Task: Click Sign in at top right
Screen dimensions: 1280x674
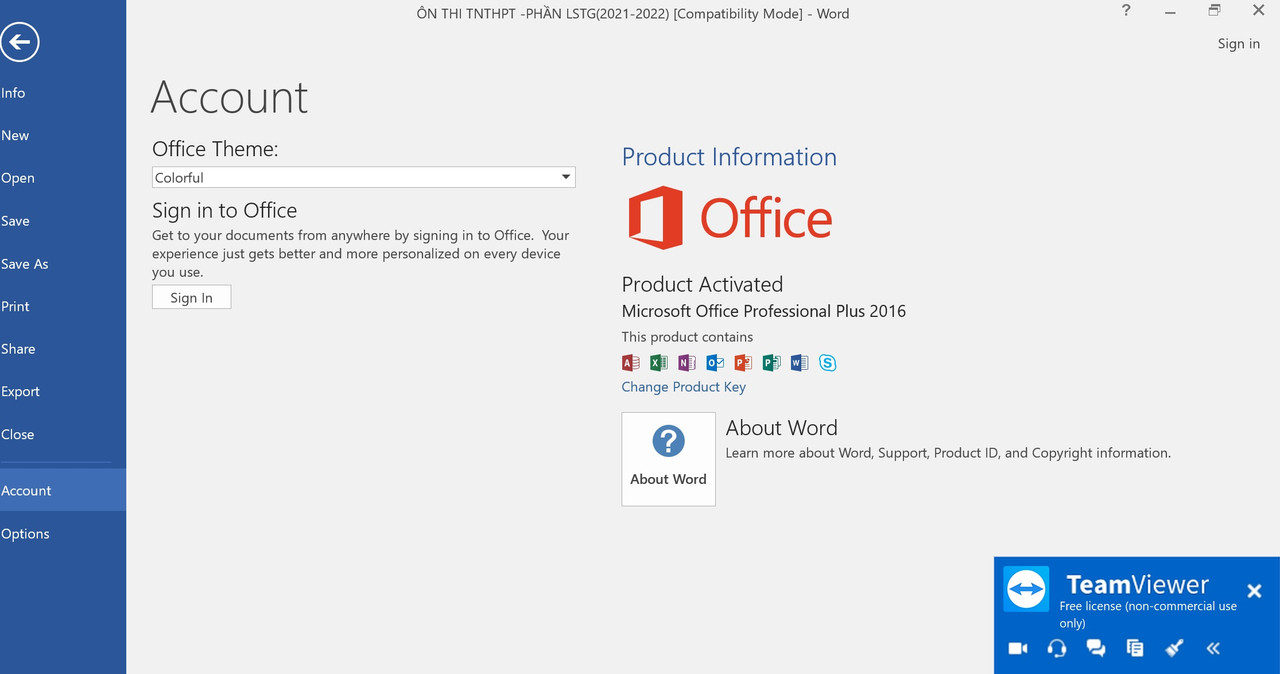Action: [1238, 44]
